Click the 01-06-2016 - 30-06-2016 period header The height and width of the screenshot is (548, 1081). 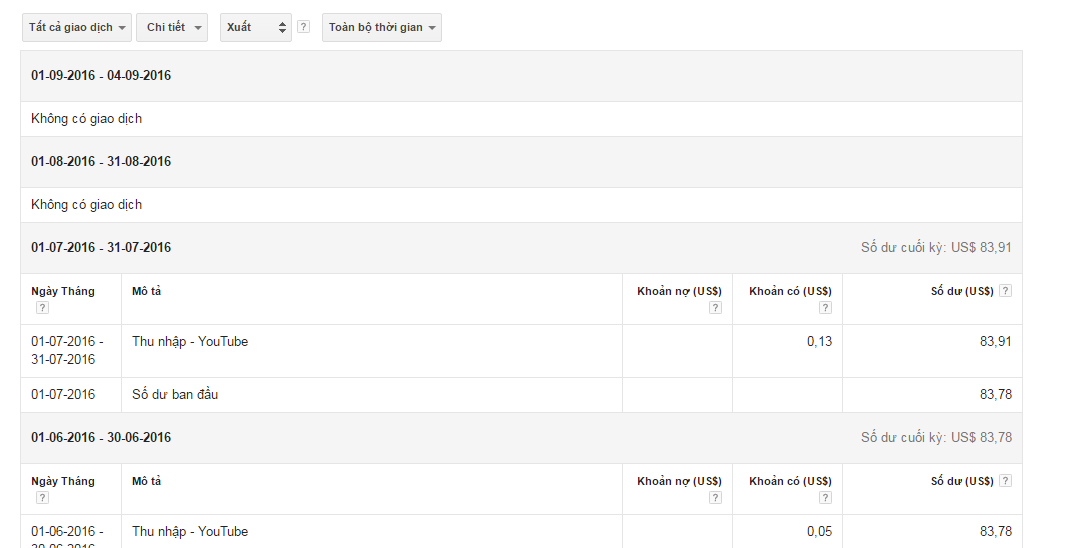point(101,438)
